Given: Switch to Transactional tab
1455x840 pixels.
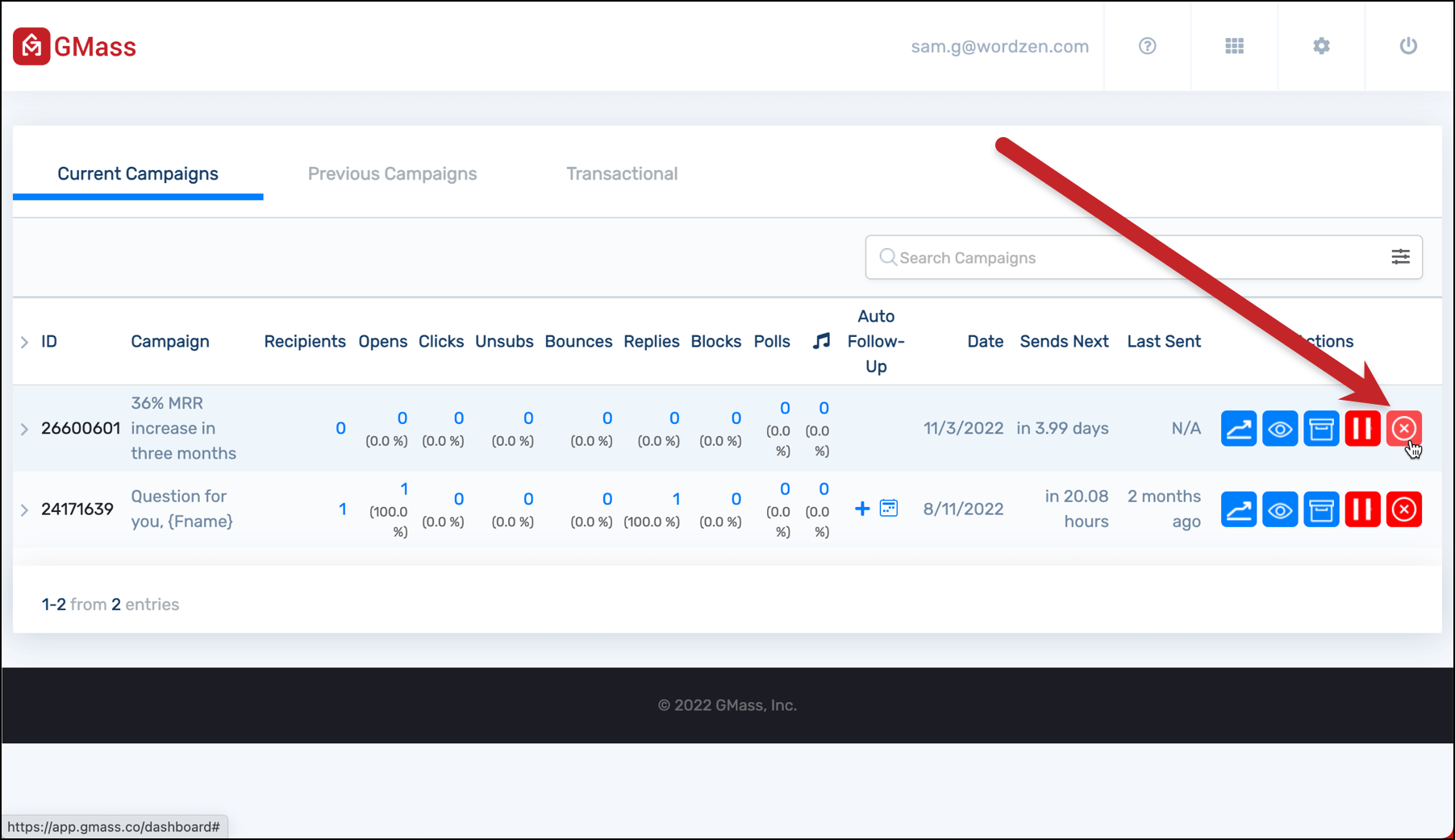Looking at the screenshot, I should coord(622,174).
